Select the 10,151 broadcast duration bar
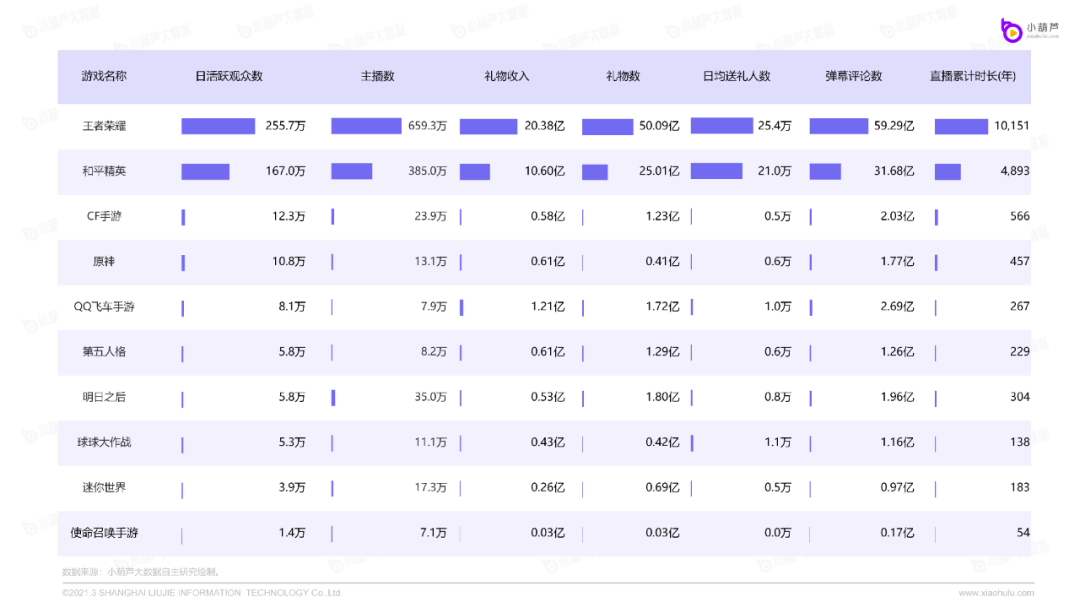Viewport: 1080px width, 608px height. 961,126
